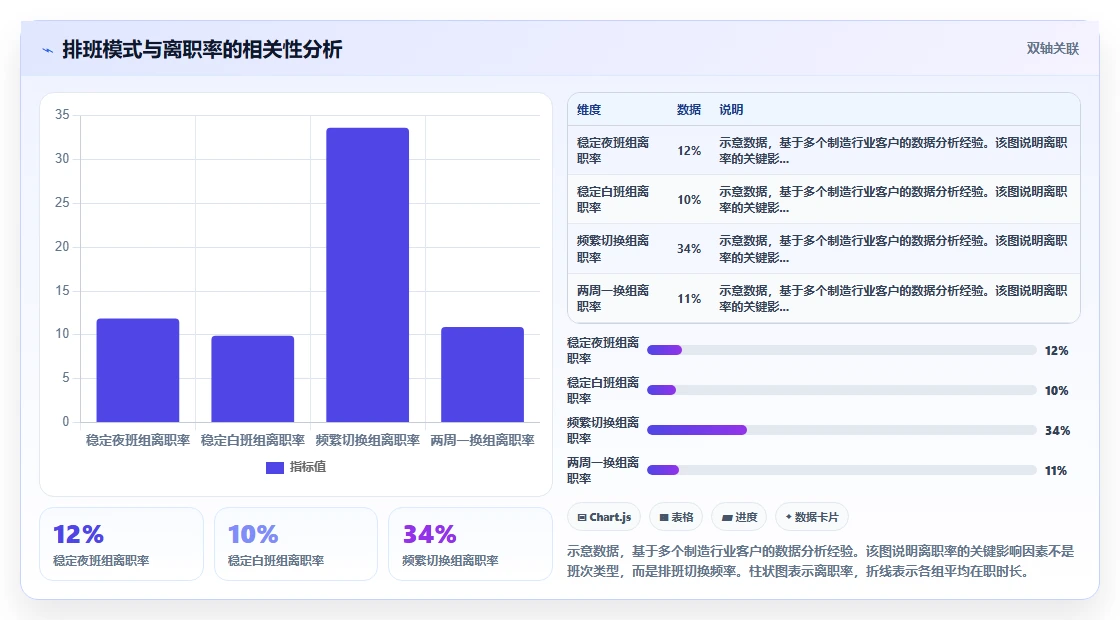Click the 34% cell in the table
Image resolution: width=1120 pixels, height=620 pixels.
pos(689,249)
